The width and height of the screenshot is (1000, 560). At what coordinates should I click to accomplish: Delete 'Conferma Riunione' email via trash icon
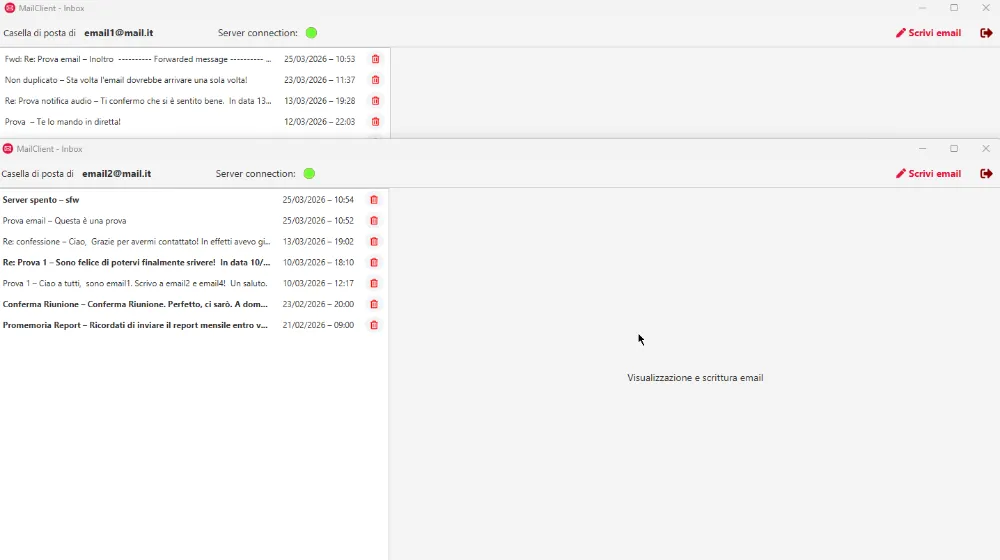tap(374, 304)
